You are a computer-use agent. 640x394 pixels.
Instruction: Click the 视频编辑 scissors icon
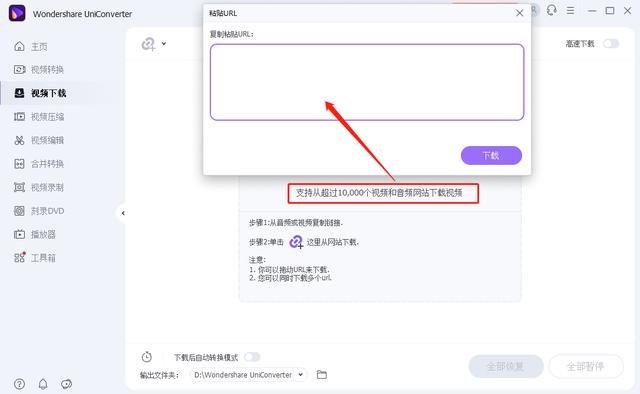(19, 140)
